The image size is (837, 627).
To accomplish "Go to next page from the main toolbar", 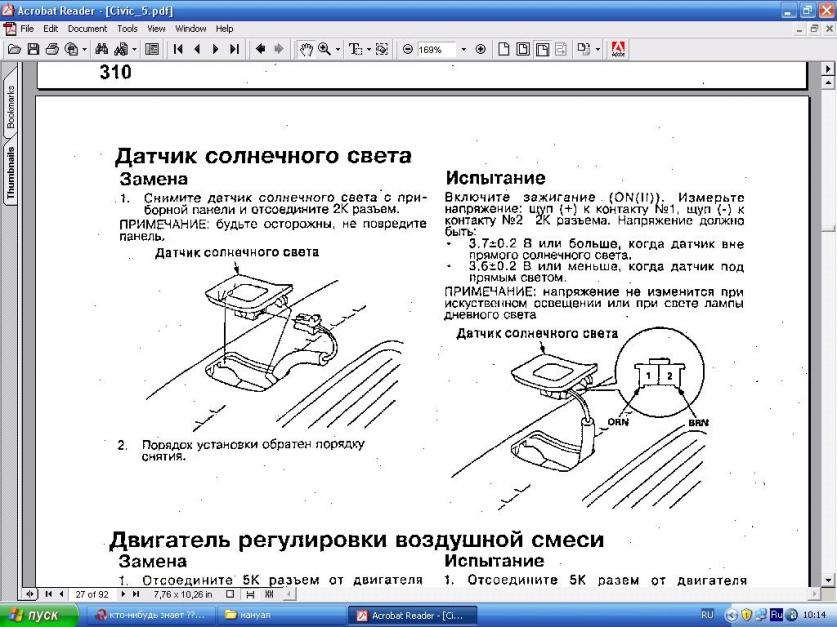I will pyautogui.click(x=216, y=50).
